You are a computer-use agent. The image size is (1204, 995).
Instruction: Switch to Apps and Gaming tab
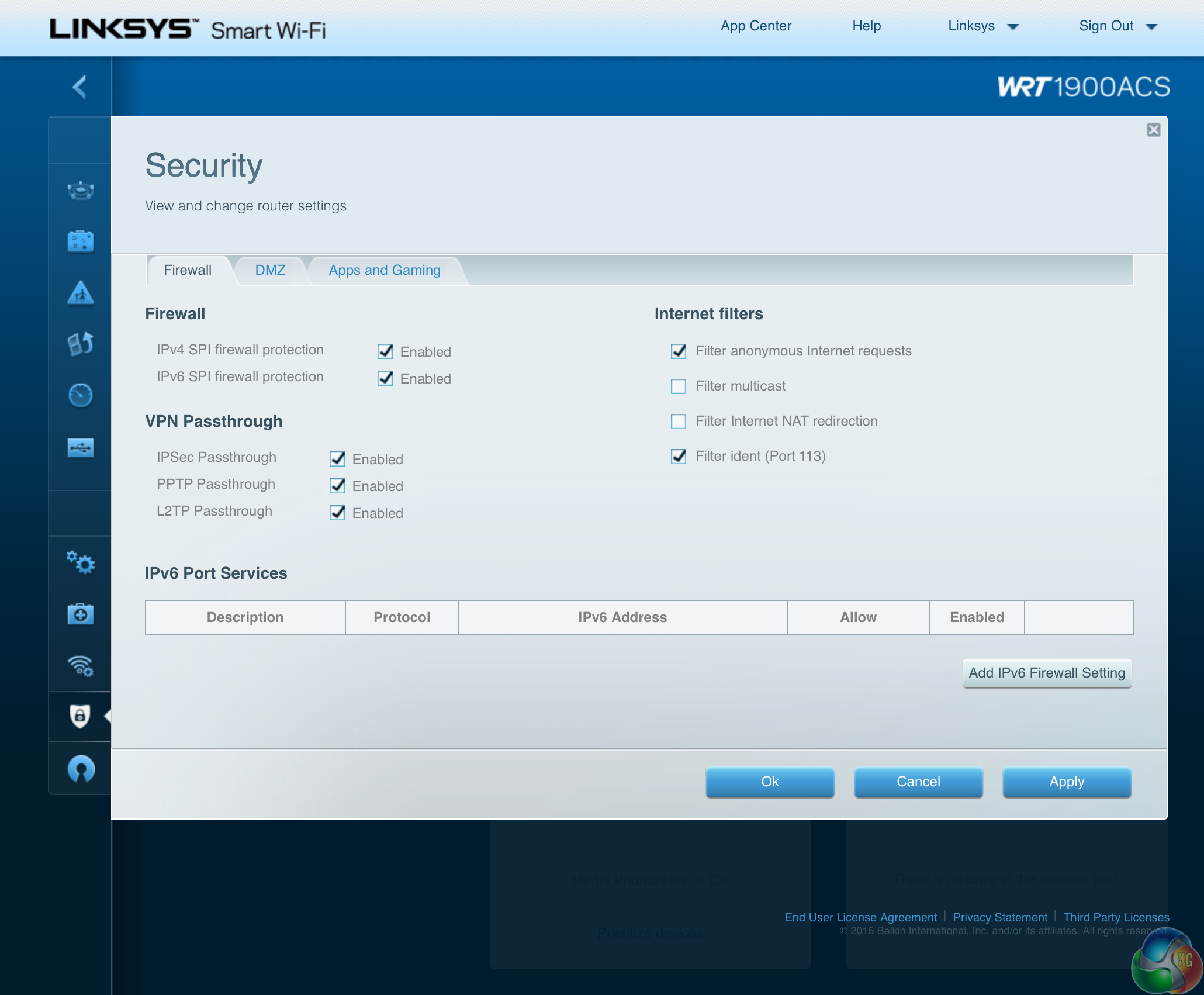tap(384, 270)
